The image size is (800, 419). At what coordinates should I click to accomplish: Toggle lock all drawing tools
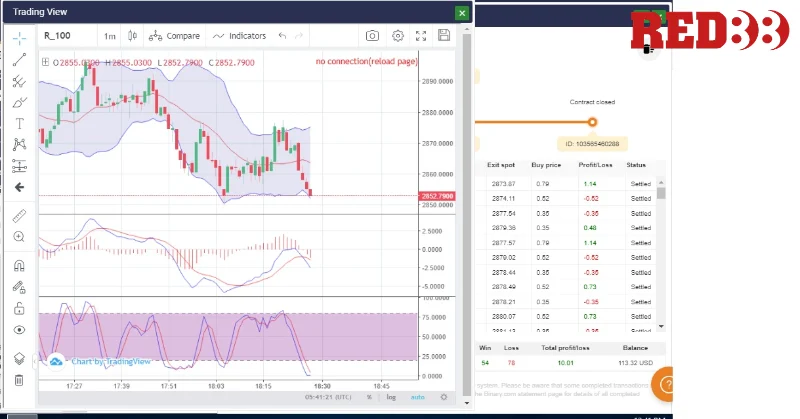(19, 309)
